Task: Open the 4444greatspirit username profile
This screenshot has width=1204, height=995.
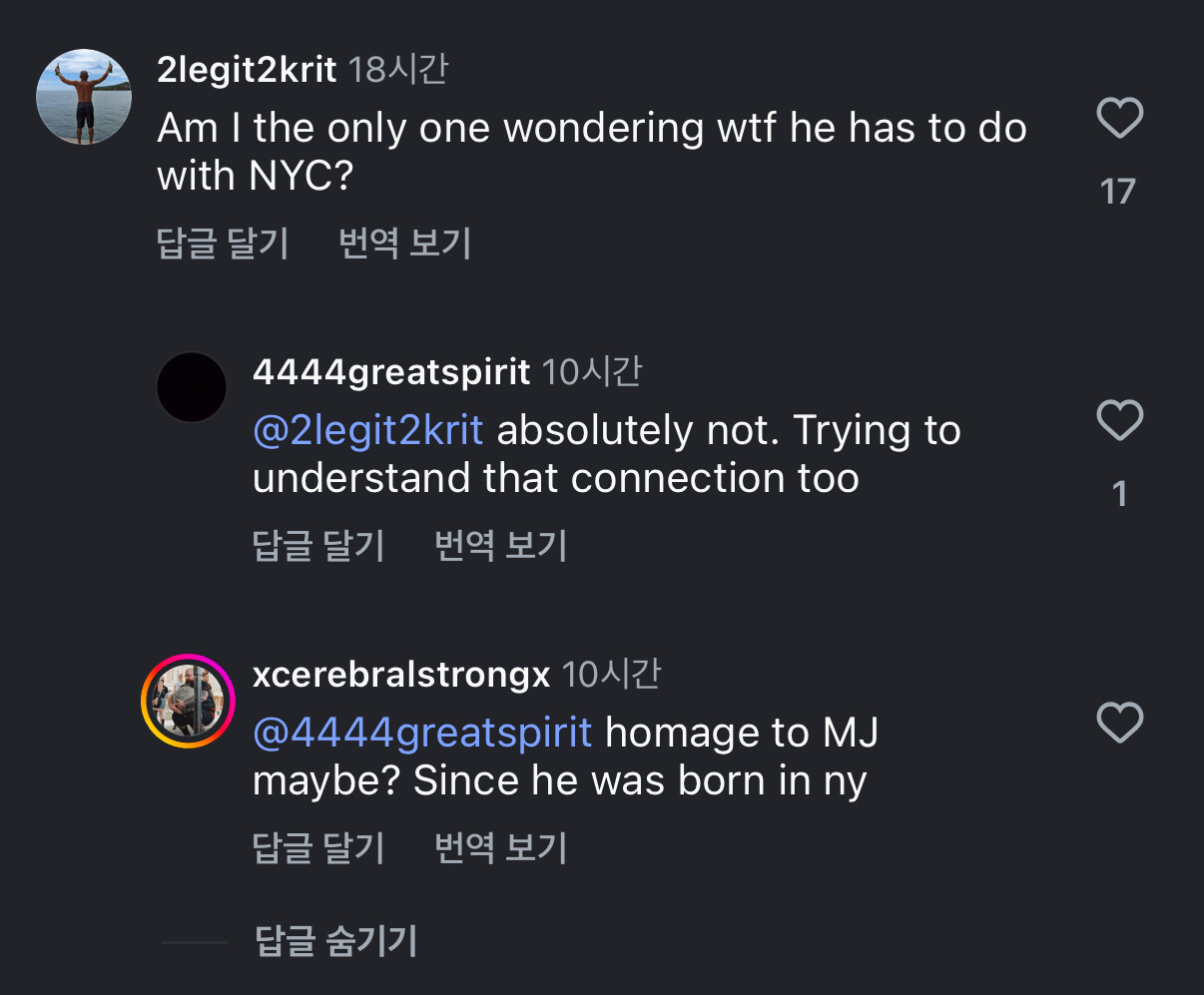Action: click(390, 372)
